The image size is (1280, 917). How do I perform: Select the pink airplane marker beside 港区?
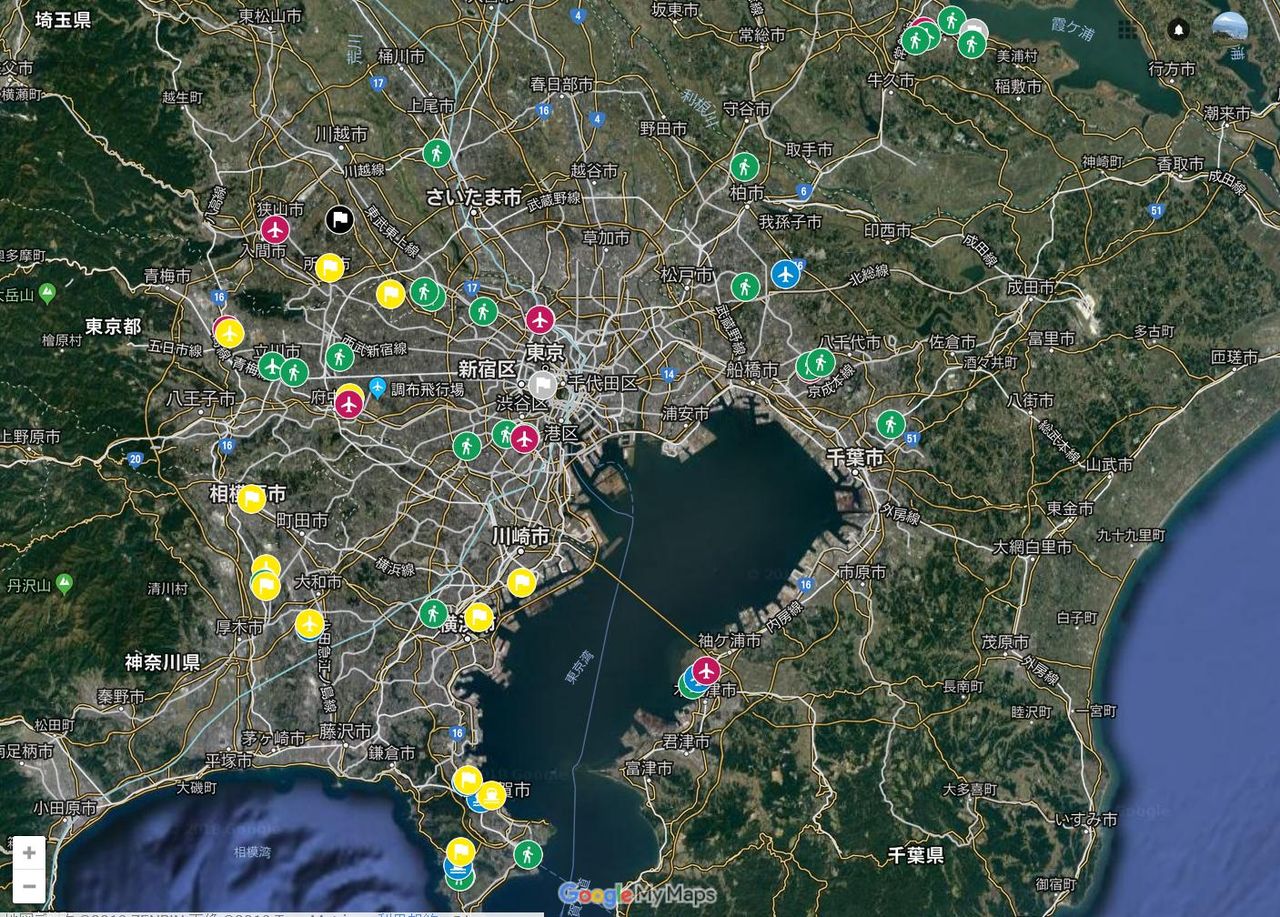pos(524,438)
